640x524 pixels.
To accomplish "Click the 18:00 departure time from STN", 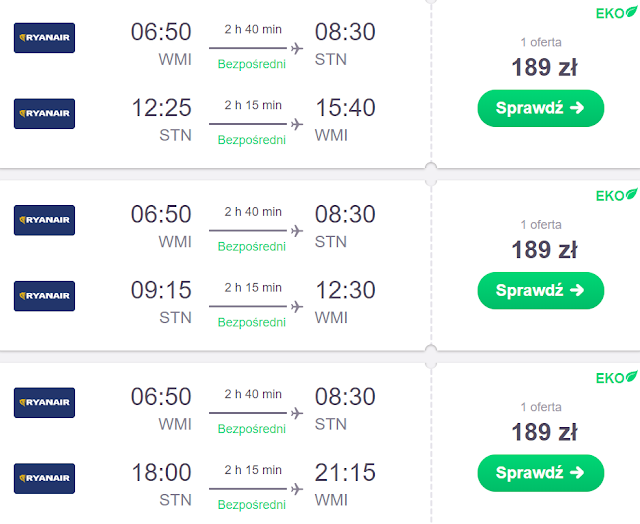I will coord(161,472).
